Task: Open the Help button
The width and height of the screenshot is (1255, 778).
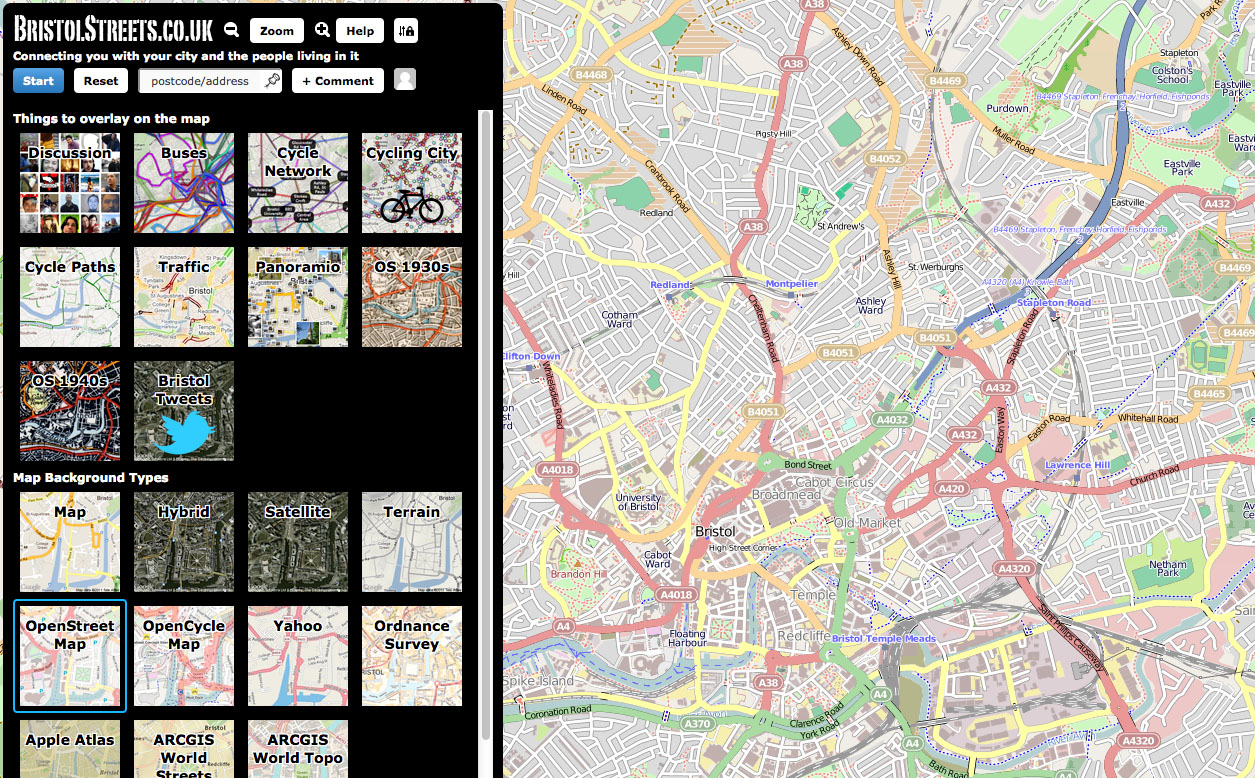Action: [x=360, y=31]
